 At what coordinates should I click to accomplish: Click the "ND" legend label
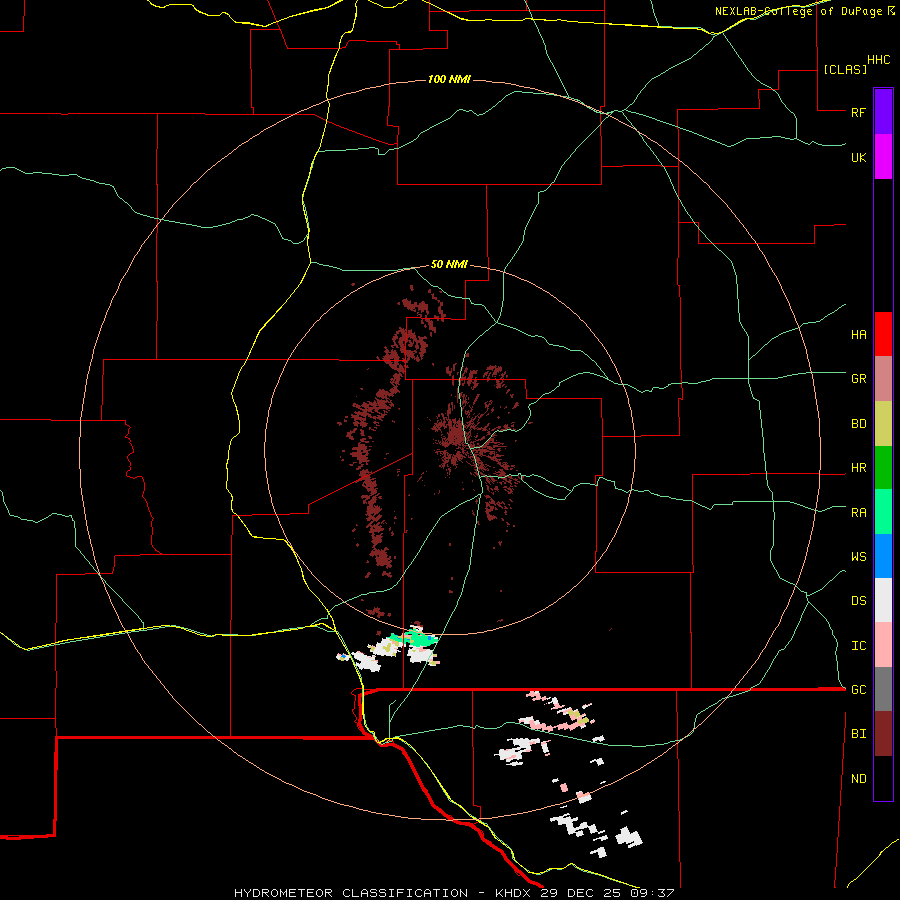coord(858,779)
